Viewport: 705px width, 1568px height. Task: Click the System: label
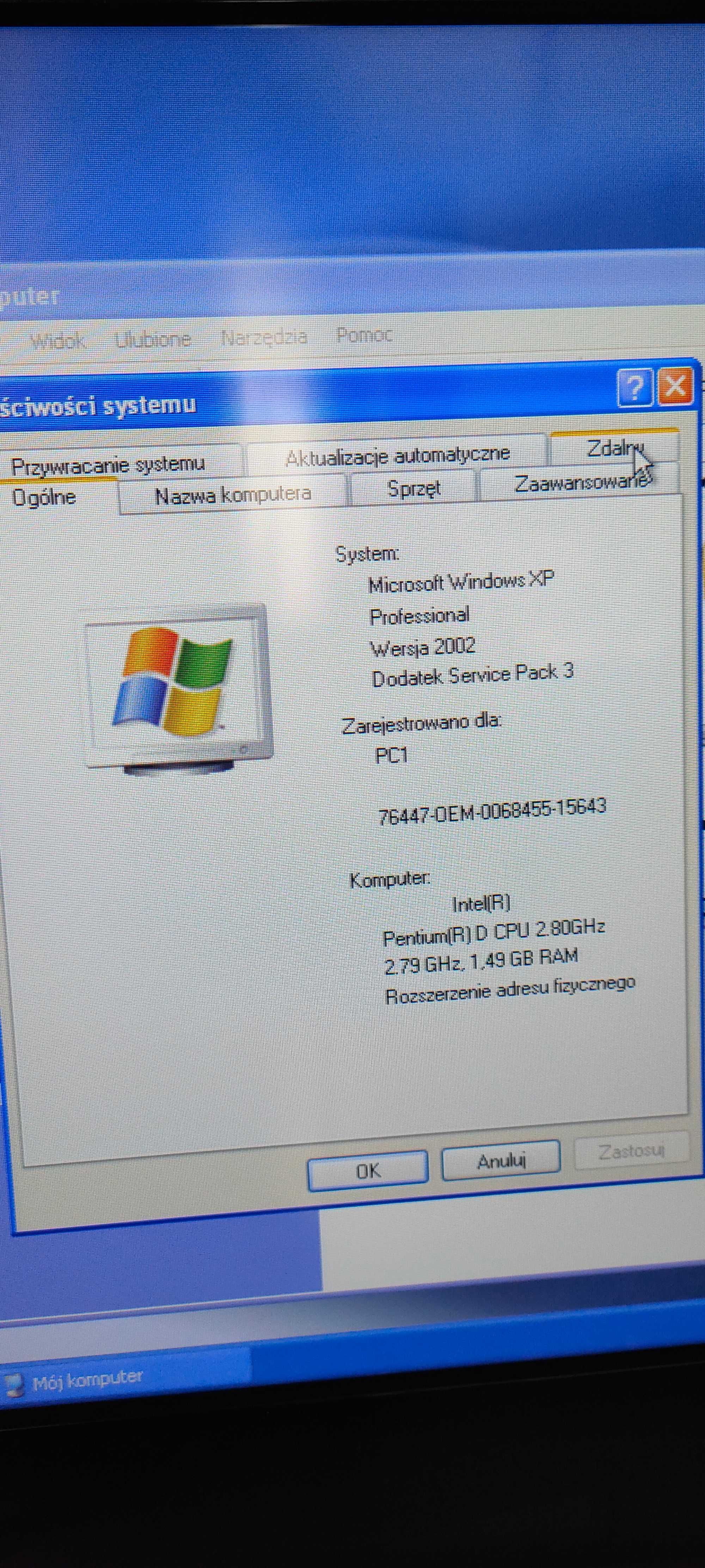[367, 553]
